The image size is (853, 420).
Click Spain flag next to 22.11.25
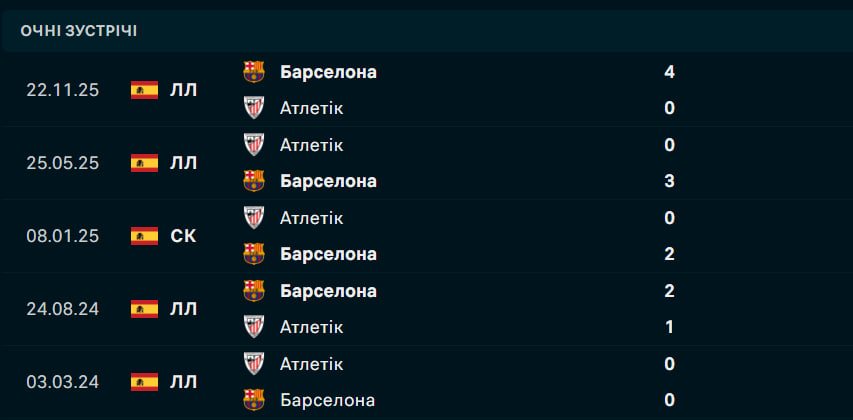(145, 90)
